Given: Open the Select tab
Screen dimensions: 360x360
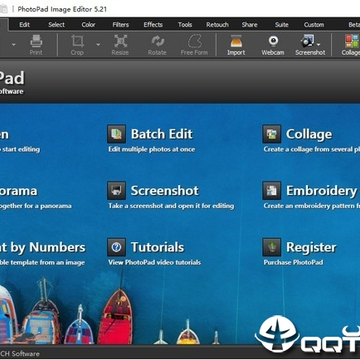Looking at the screenshot, I should [56, 25].
